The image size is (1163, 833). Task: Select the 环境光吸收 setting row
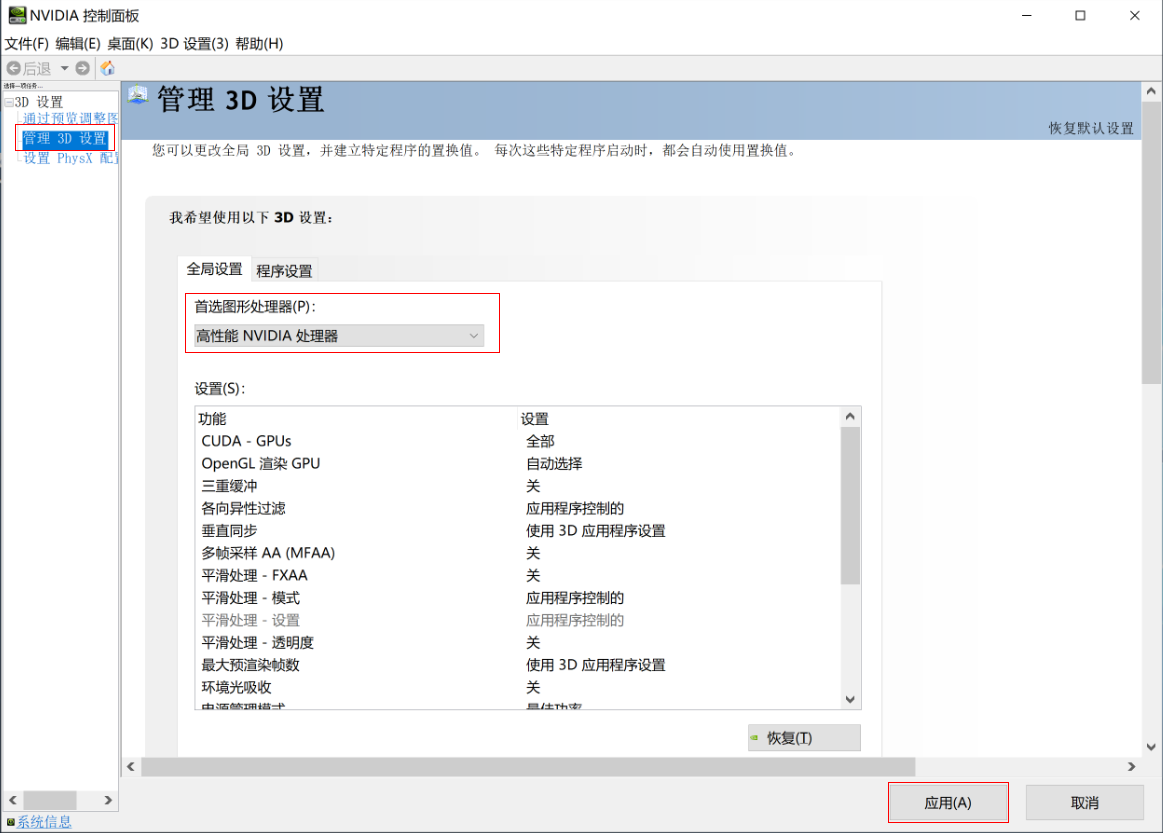click(x=518, y=688)
